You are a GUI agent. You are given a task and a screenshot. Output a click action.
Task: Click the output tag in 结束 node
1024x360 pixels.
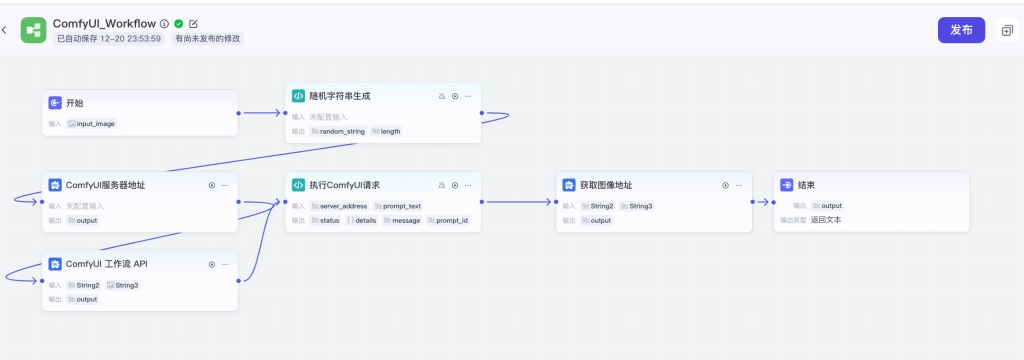(x=827, y=206)
